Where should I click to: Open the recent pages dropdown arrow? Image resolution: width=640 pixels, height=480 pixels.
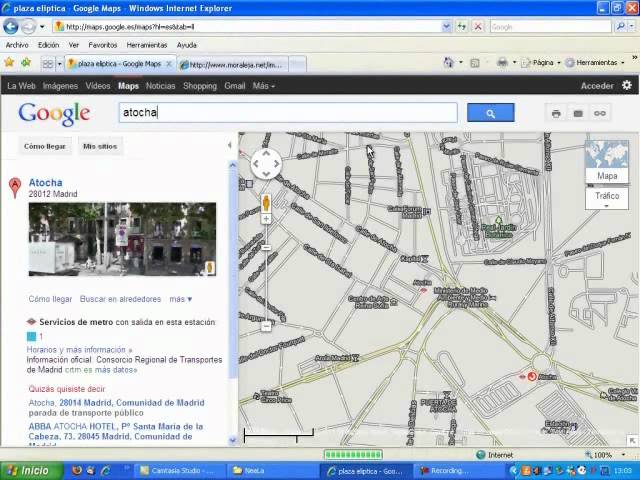pyautogui.click(x=42, y=27)
